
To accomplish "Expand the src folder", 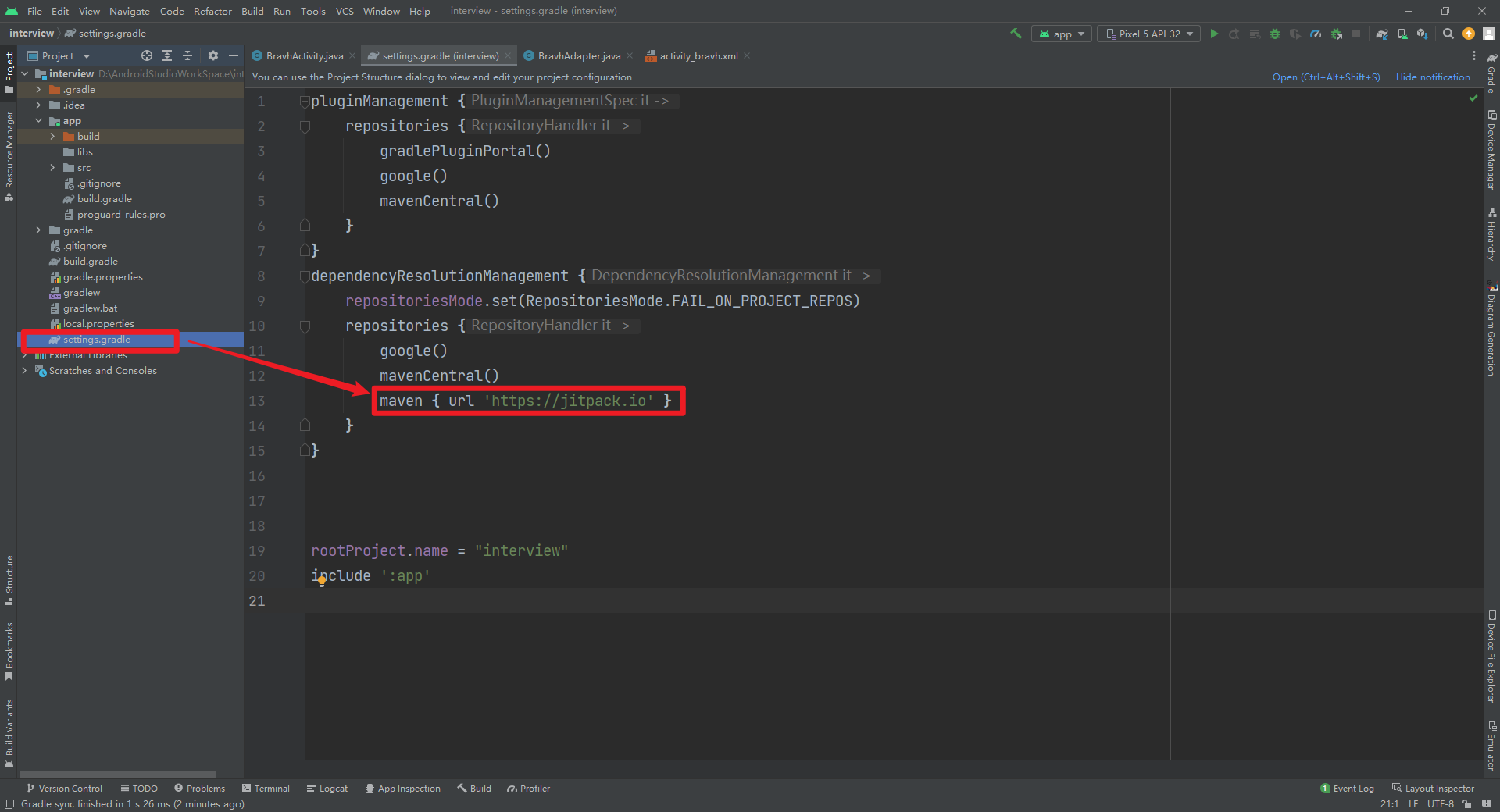I will [x=52, y=168].
